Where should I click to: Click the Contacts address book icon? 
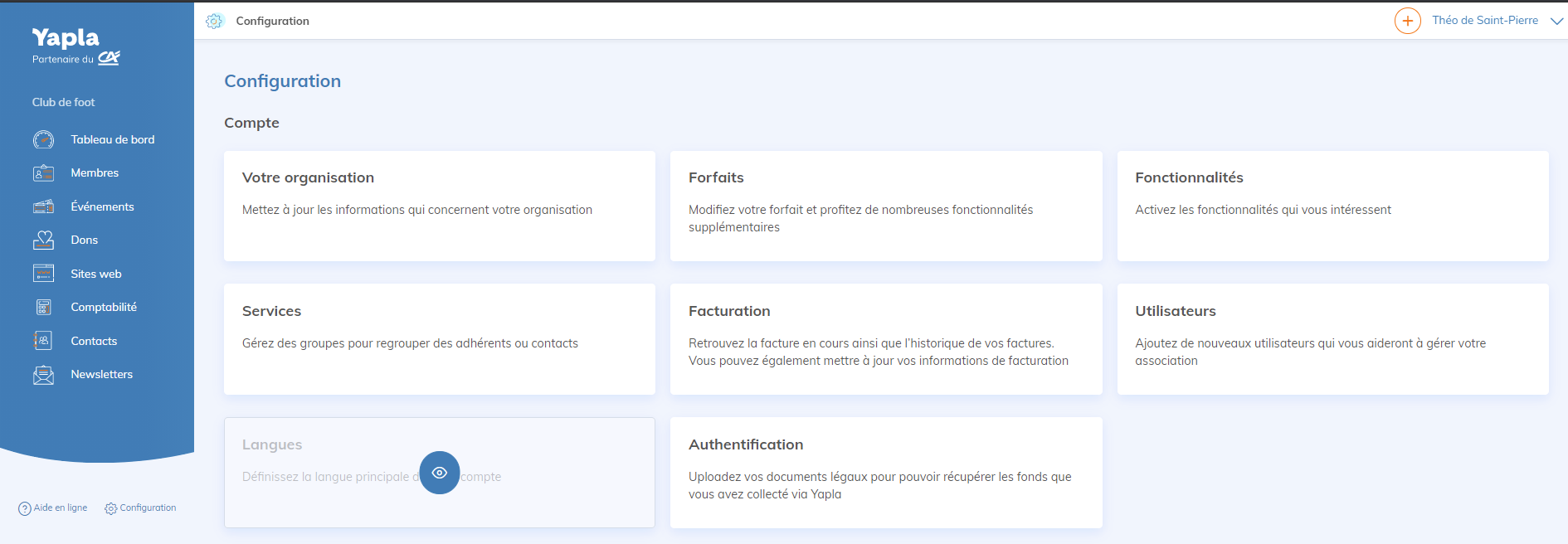tap(43, 341)
